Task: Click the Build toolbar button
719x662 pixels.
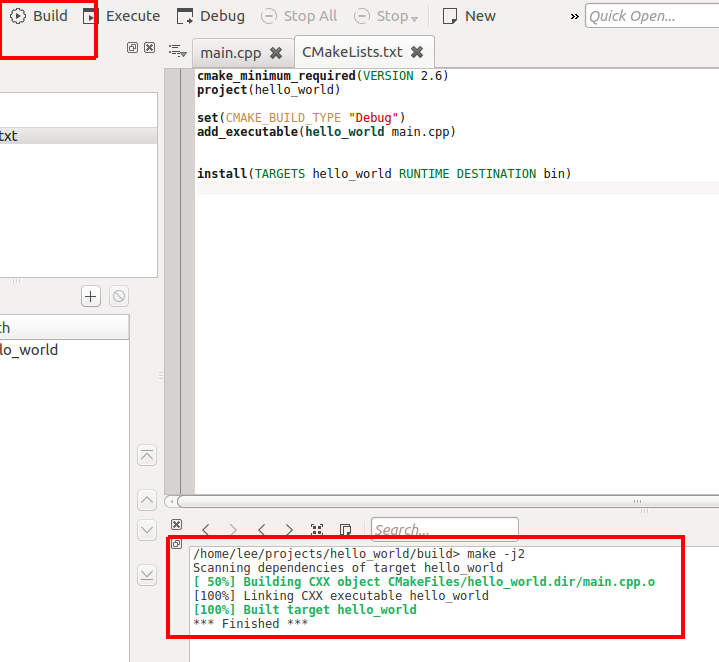Action: click(39, 16)
